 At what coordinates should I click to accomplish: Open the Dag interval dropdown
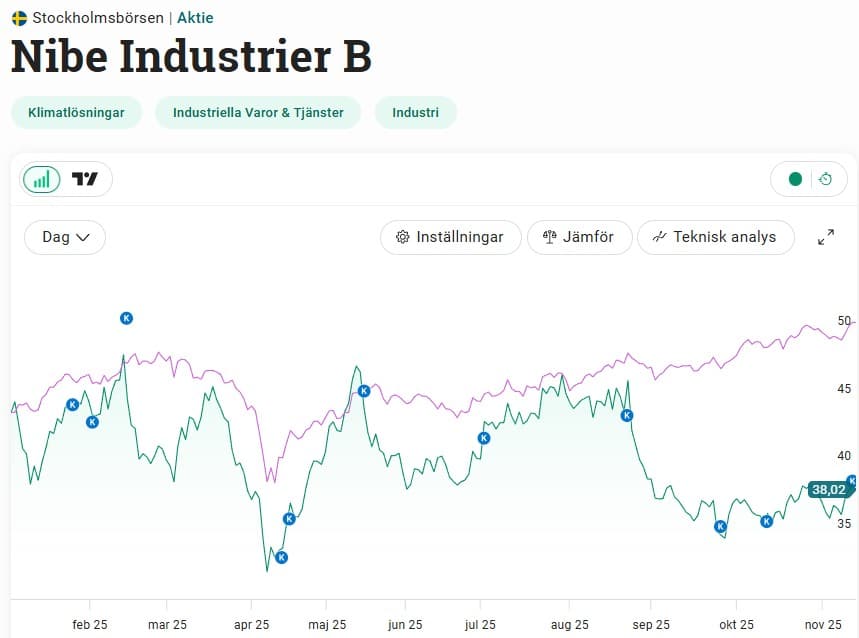pos(65,238)
